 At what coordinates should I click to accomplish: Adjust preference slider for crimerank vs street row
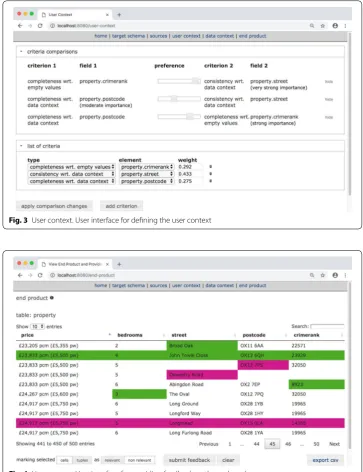[179, 81]
